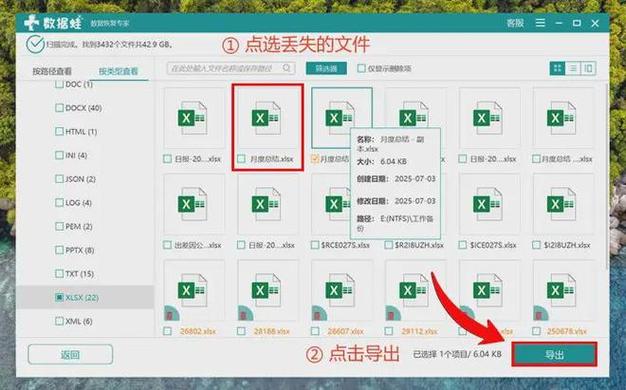Tick the checkbox beside 29112.xlsx
626x390 pixels.
coord(388,331)
